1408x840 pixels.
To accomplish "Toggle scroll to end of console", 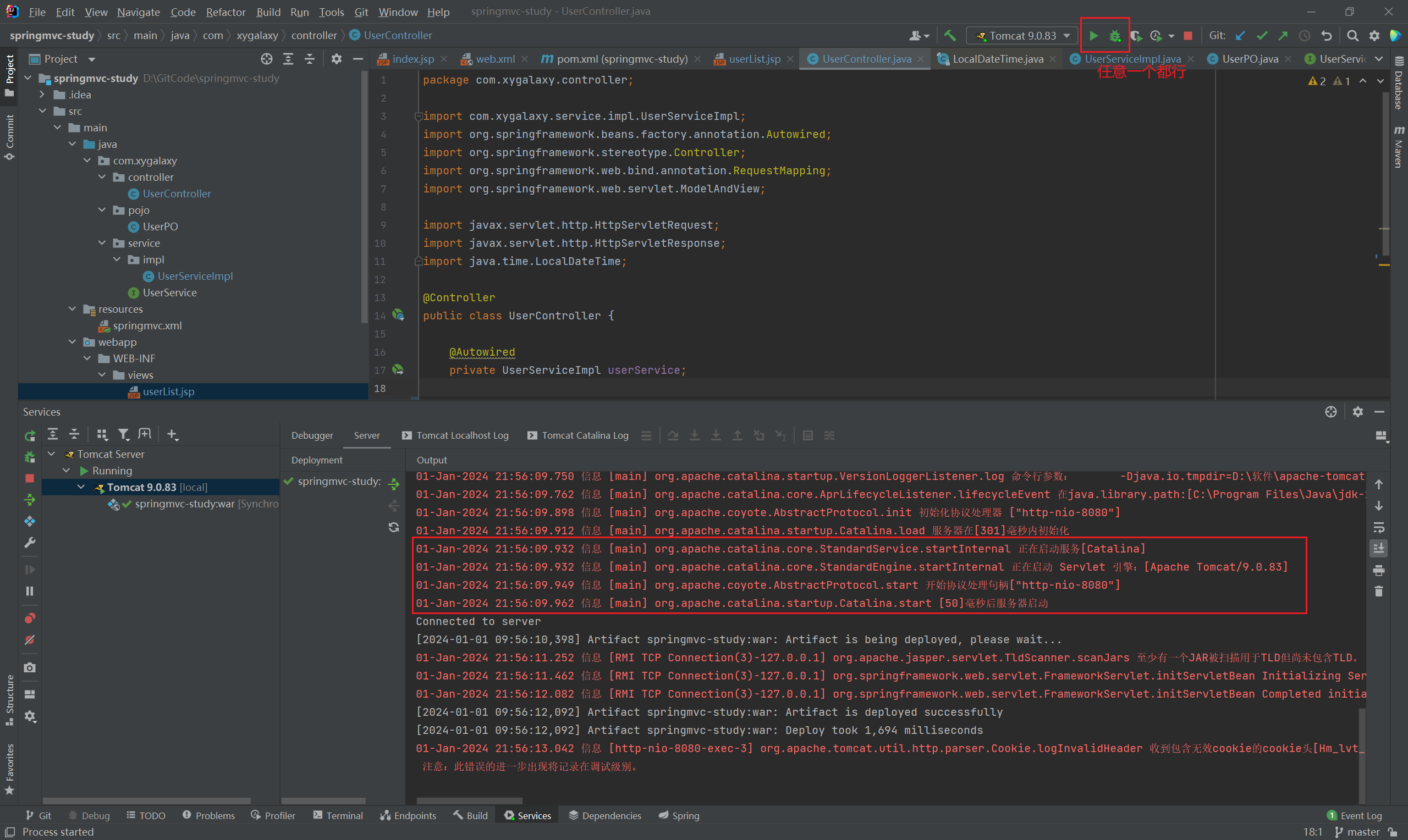I will (1378, 549).
